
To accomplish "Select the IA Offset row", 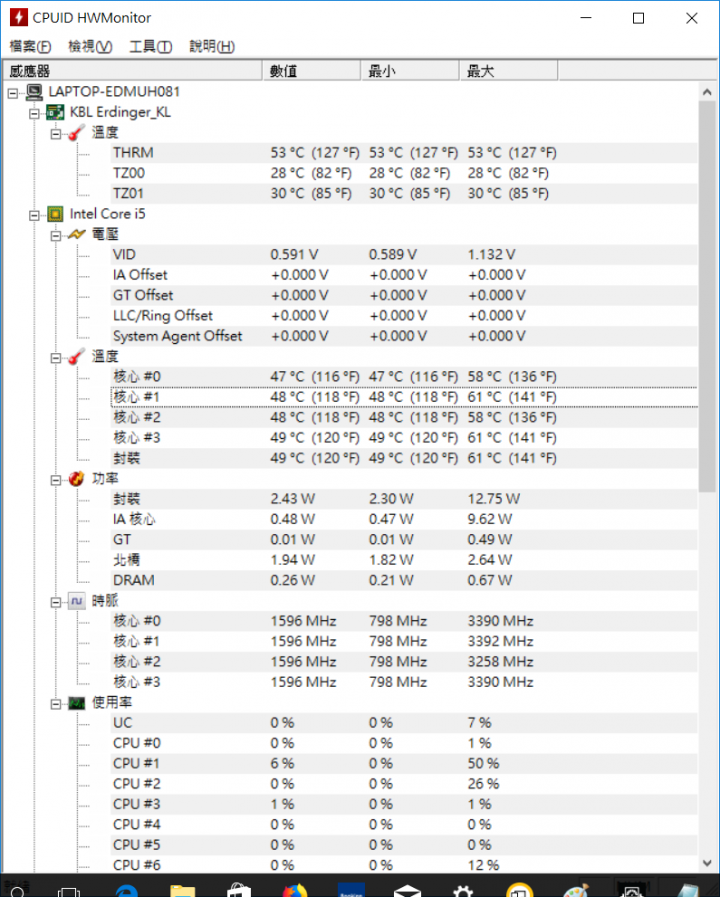I will click(x=404, y=275).
